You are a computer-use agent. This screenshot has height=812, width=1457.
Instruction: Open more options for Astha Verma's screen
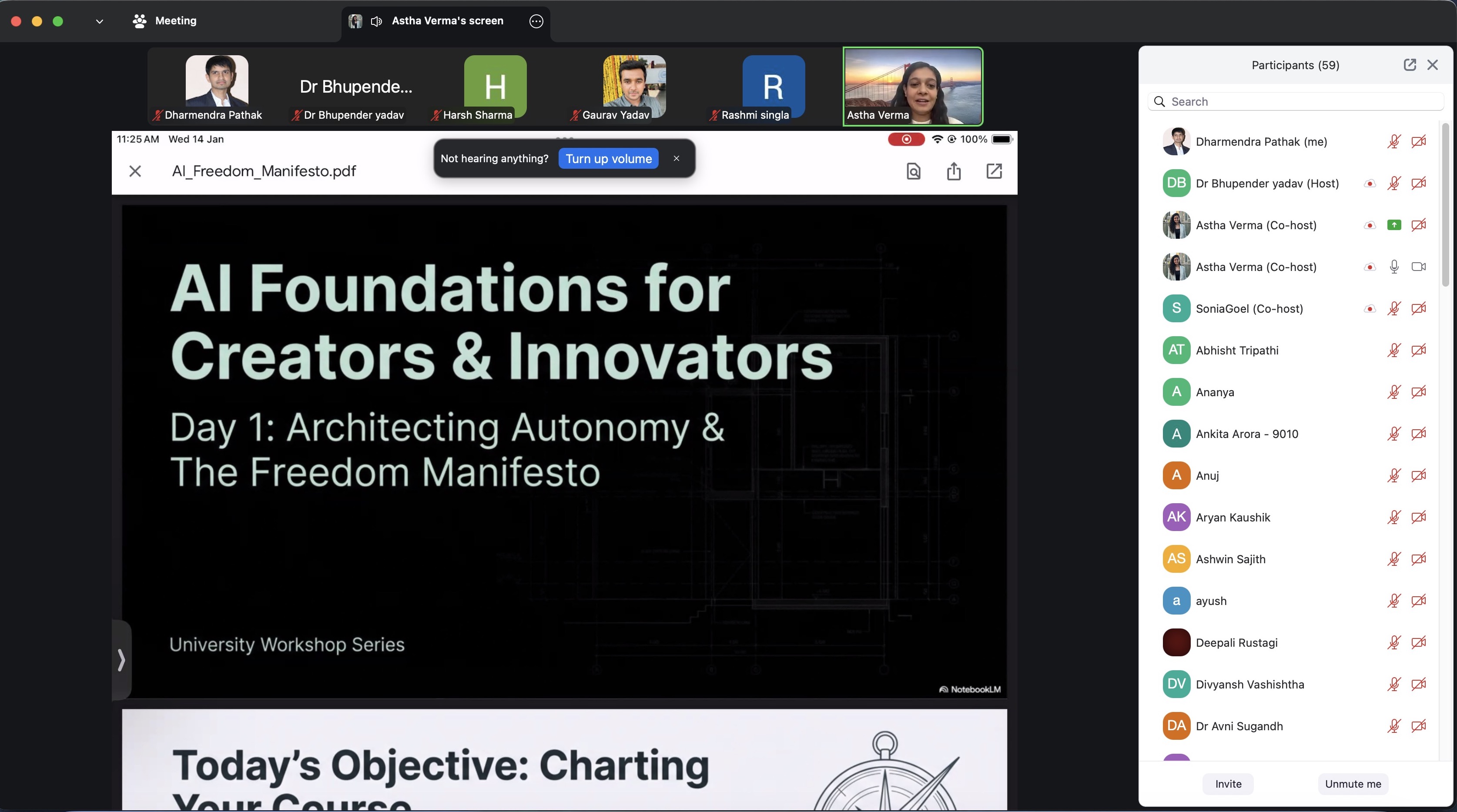[536, 21]
